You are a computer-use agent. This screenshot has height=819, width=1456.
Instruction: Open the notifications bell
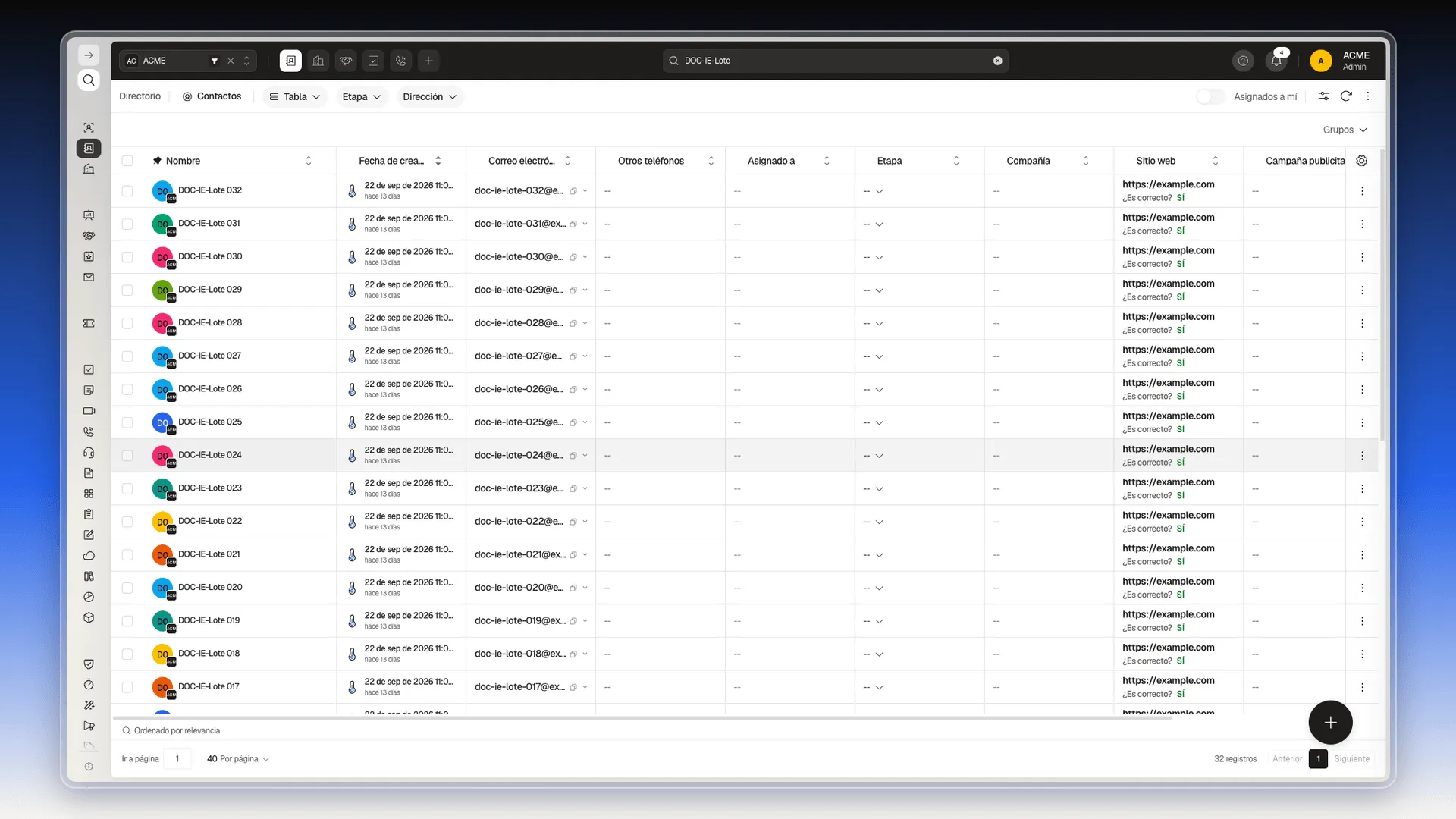point(1276,61)
